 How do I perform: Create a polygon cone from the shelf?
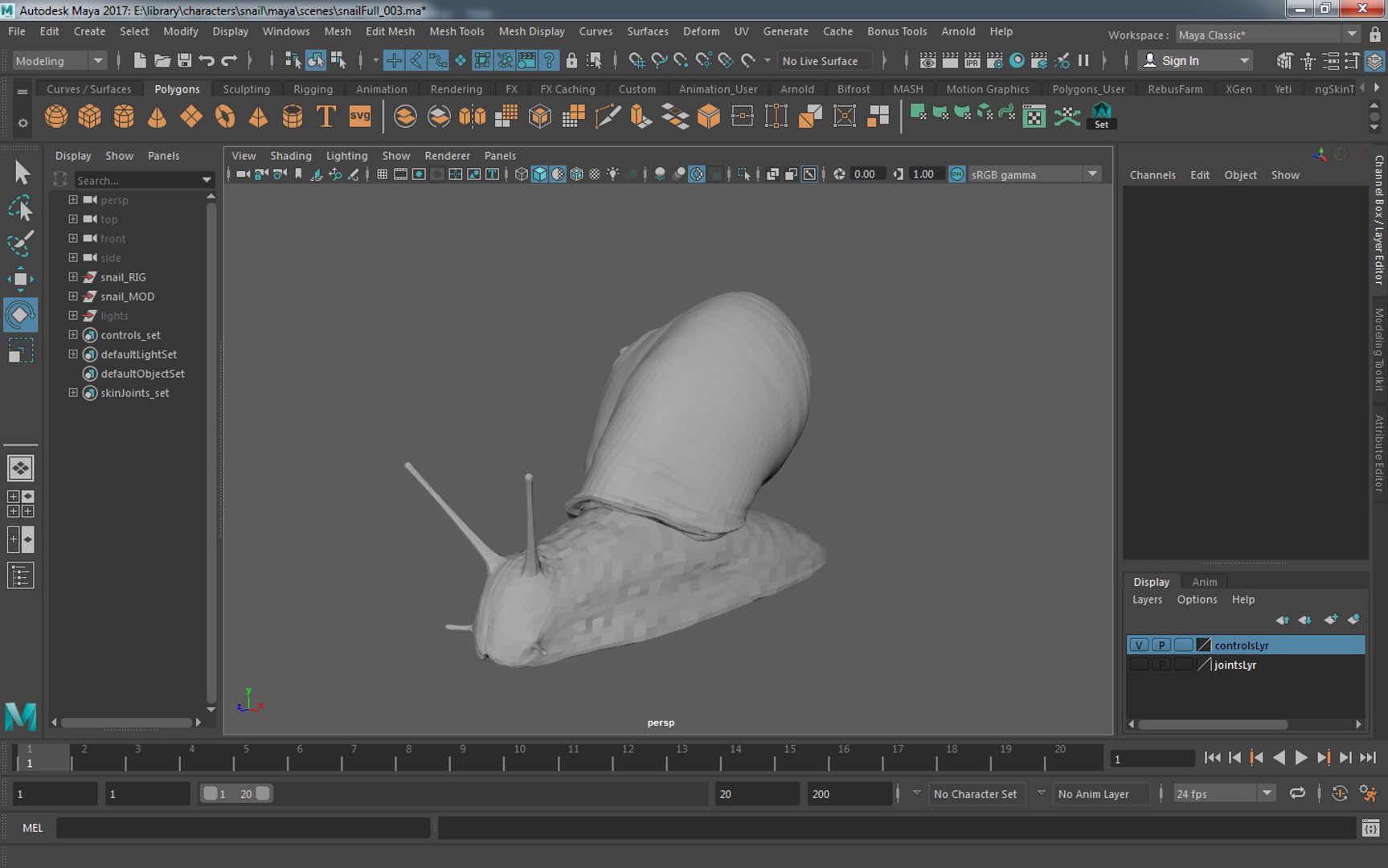point(158,117)
